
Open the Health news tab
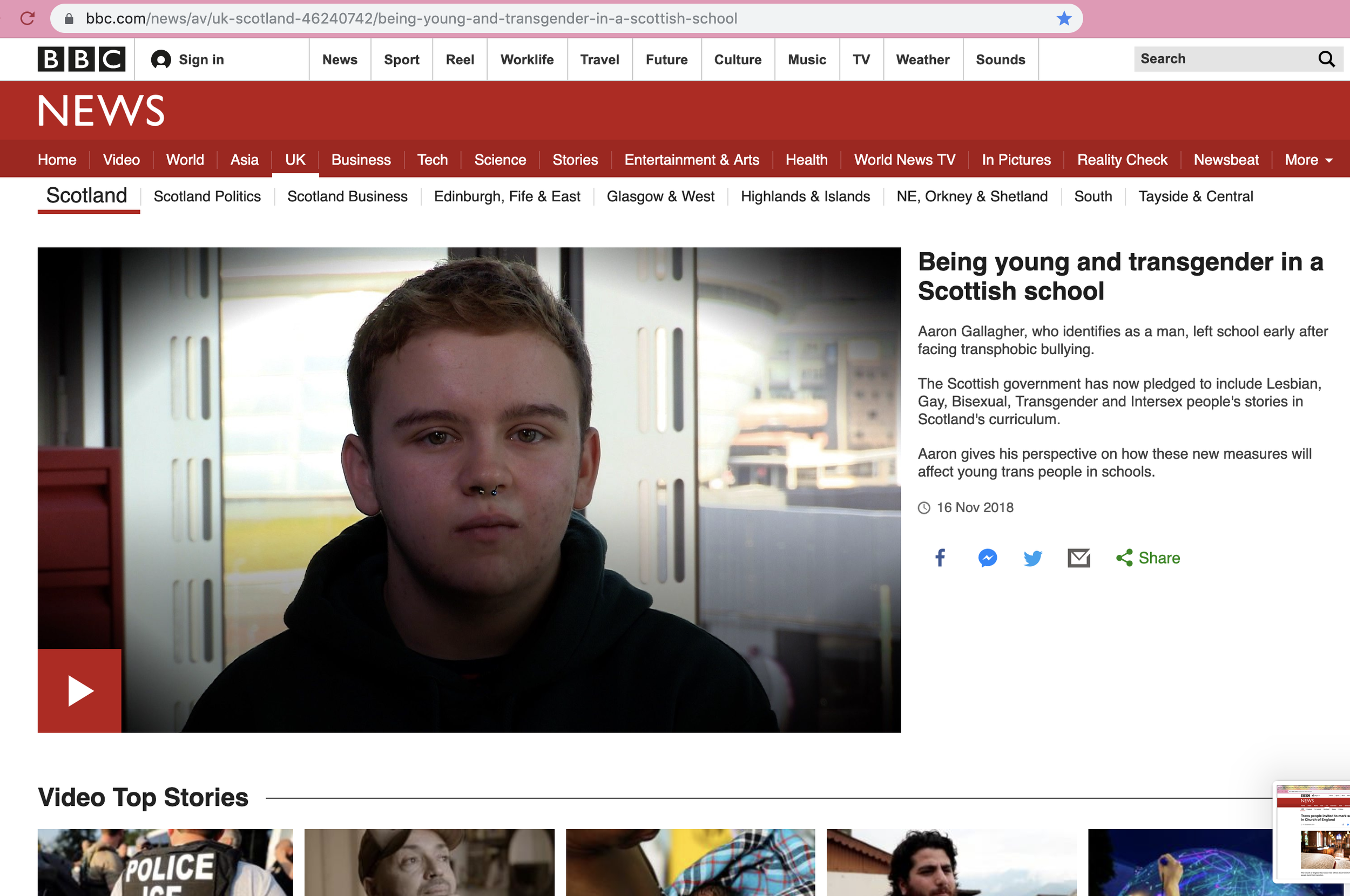tap(806, 160)
